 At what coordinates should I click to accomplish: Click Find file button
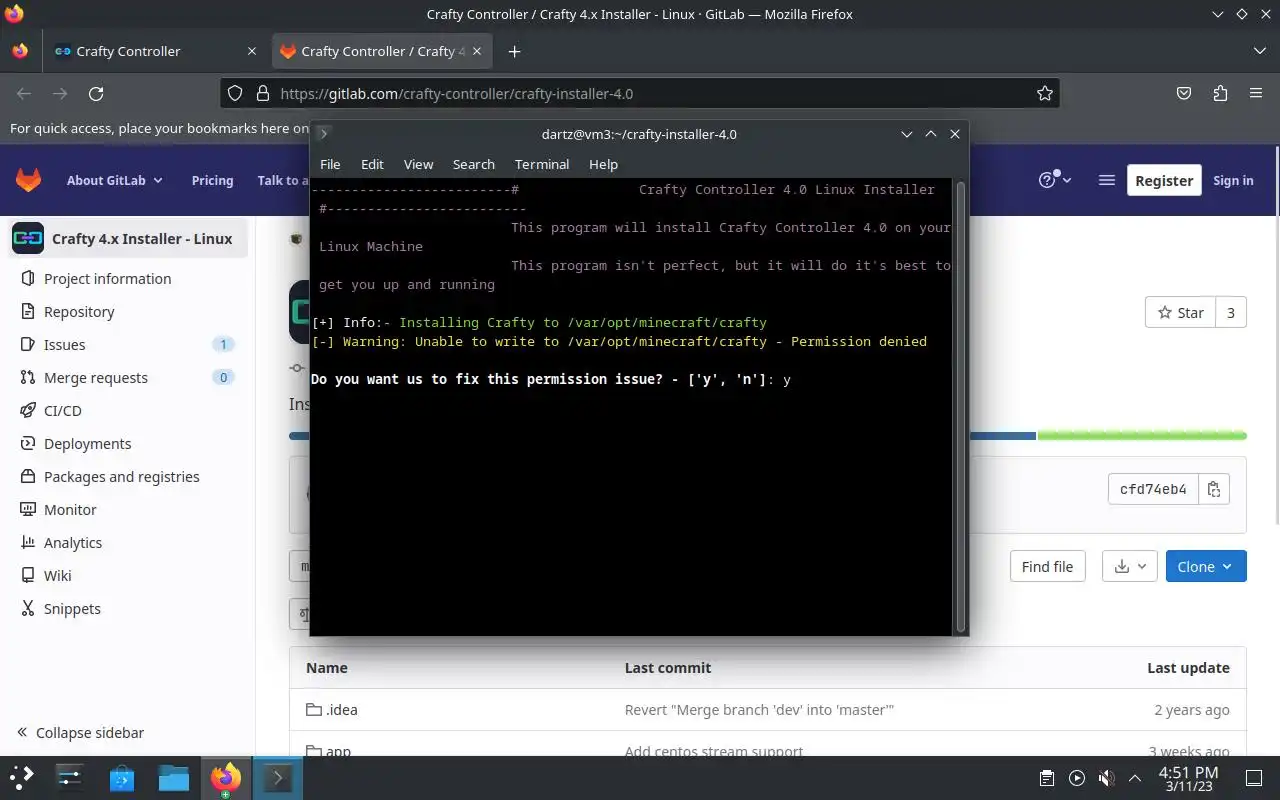tap(1047, 566)
